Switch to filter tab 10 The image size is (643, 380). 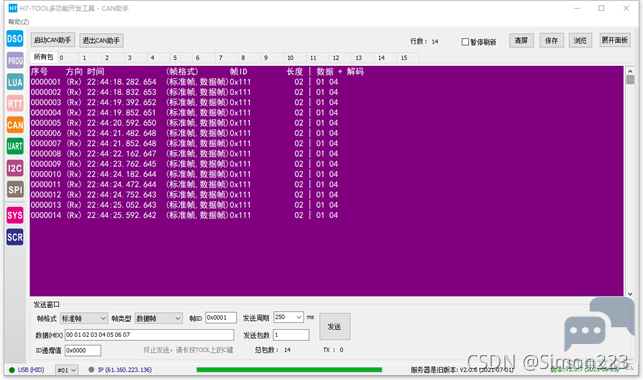click(x=290, y=58)
